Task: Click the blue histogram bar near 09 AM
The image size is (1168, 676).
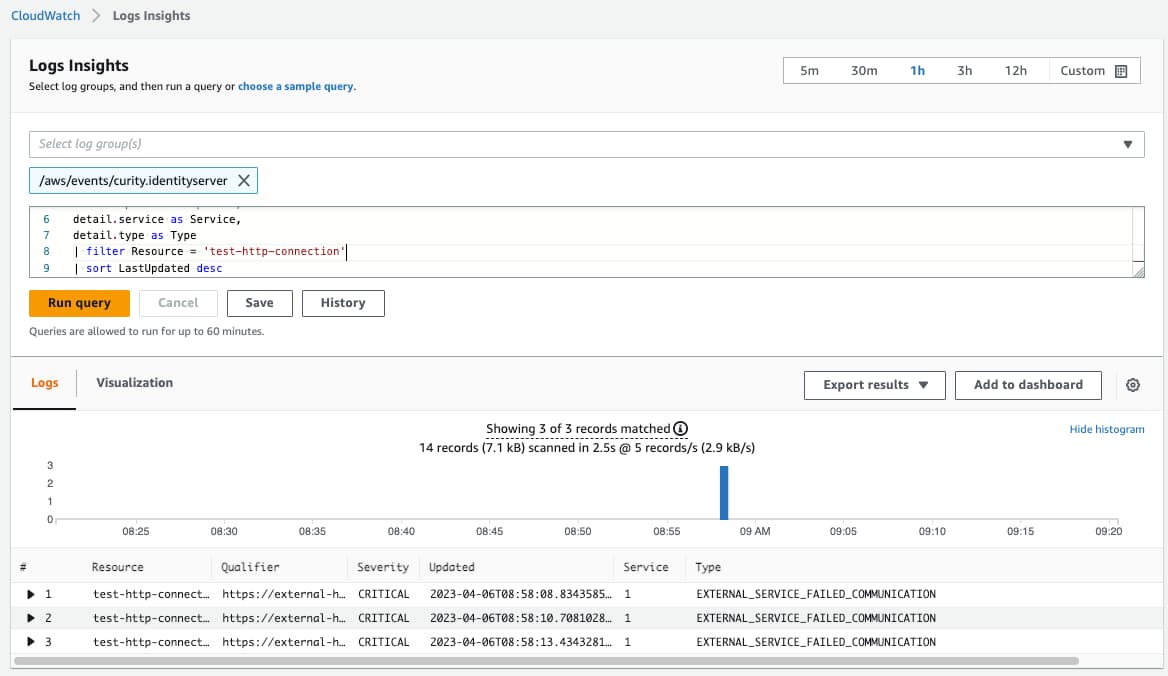Action: 723,492
